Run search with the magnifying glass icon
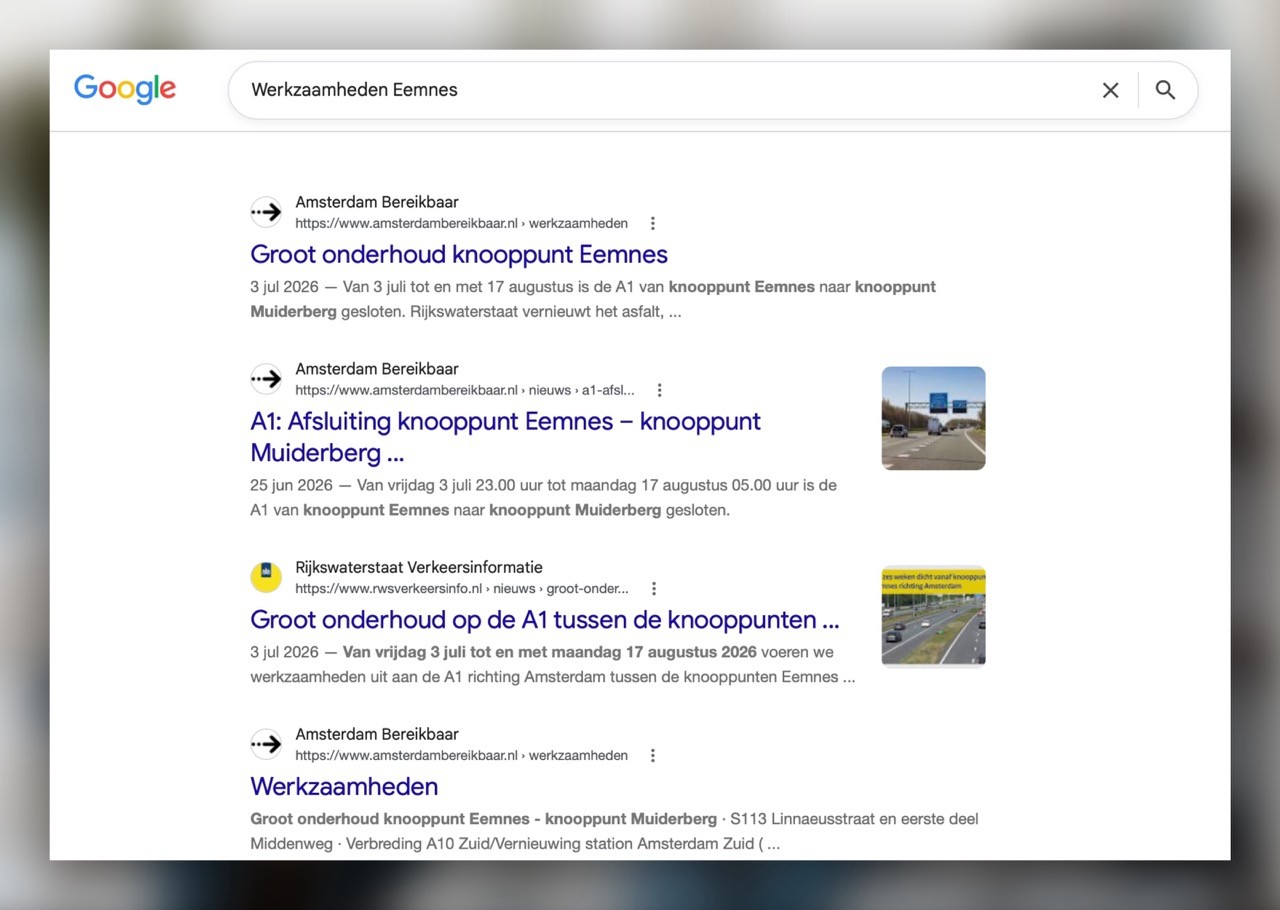Screen dimensions: 1280x910 (1165, 90)
